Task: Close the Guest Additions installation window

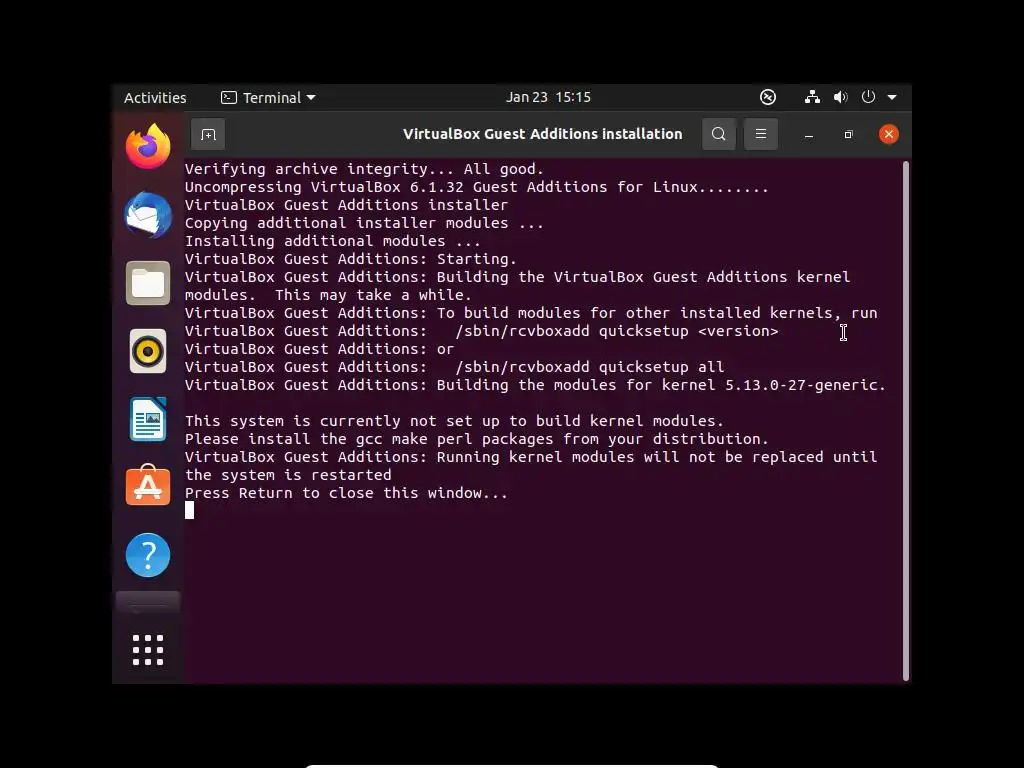Action: (x=889, y=135)
